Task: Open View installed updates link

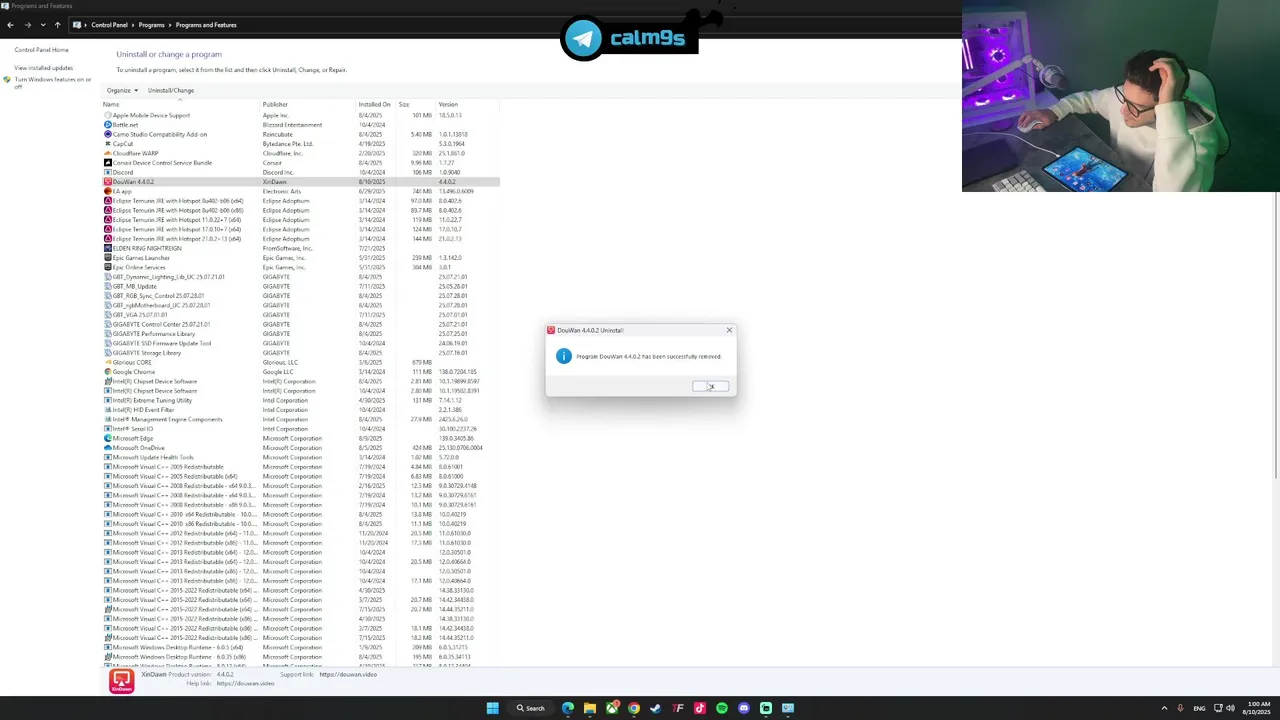Action: coord(43,68)
